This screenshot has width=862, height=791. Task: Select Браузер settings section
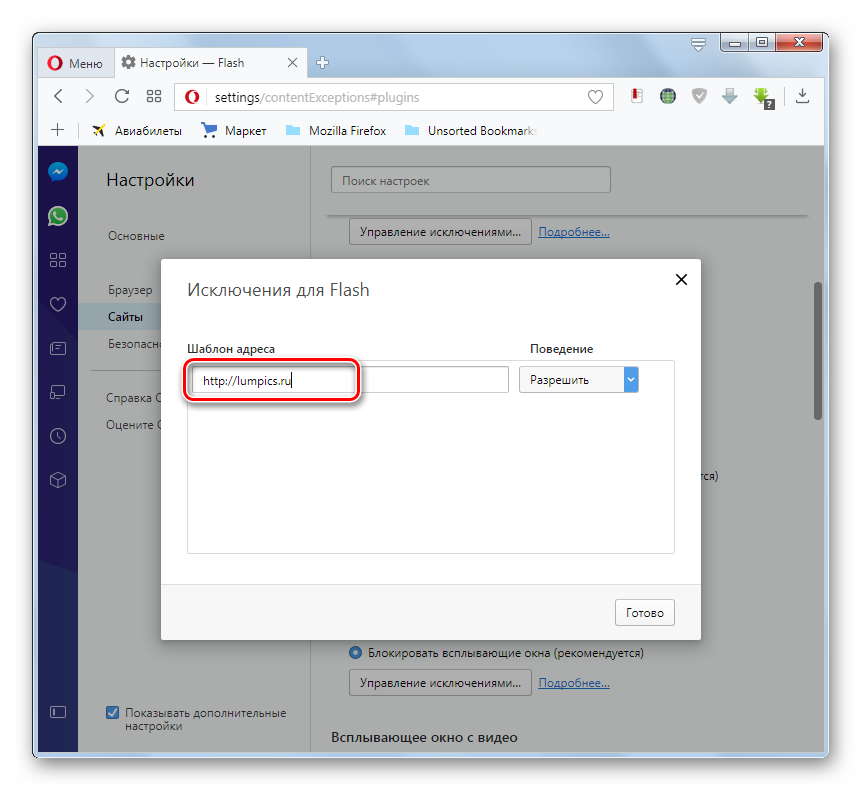(x=130, y=290)
